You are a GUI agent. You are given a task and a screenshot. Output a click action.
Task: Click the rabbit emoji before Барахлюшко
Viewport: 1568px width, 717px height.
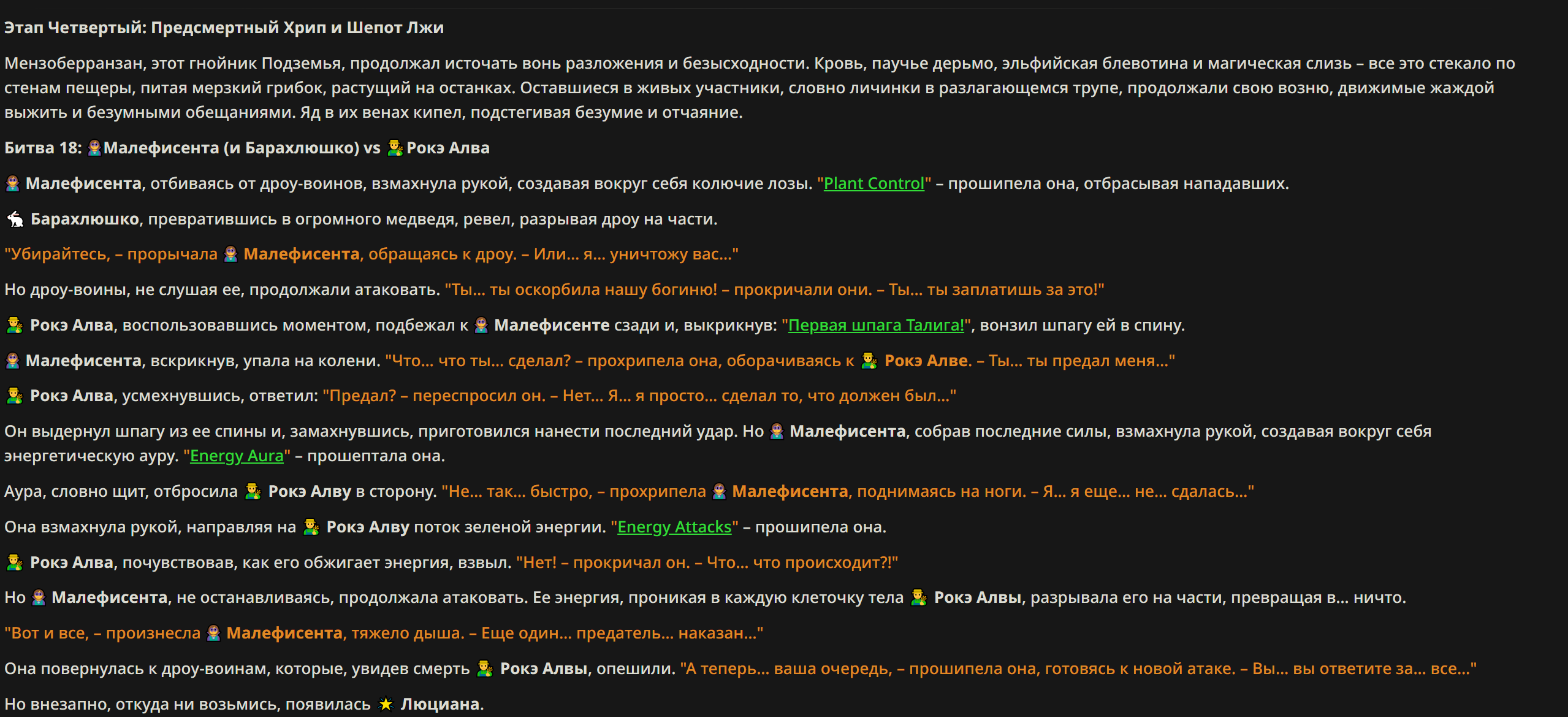click(x=15, y=220)
